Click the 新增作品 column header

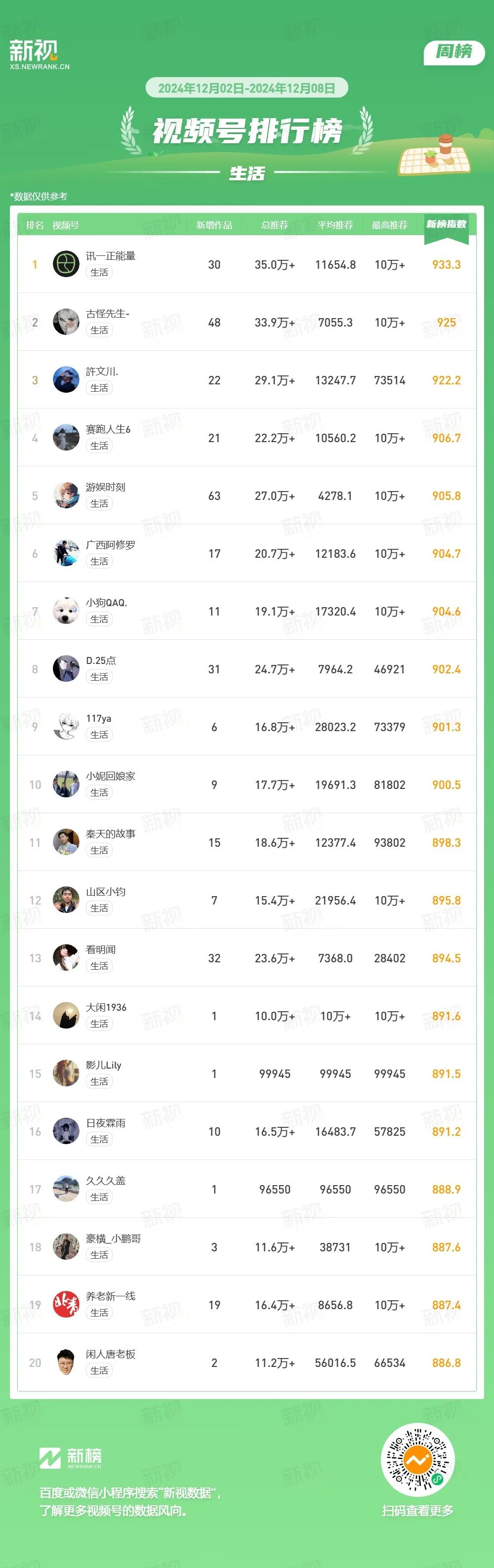(x=214, y=225)
